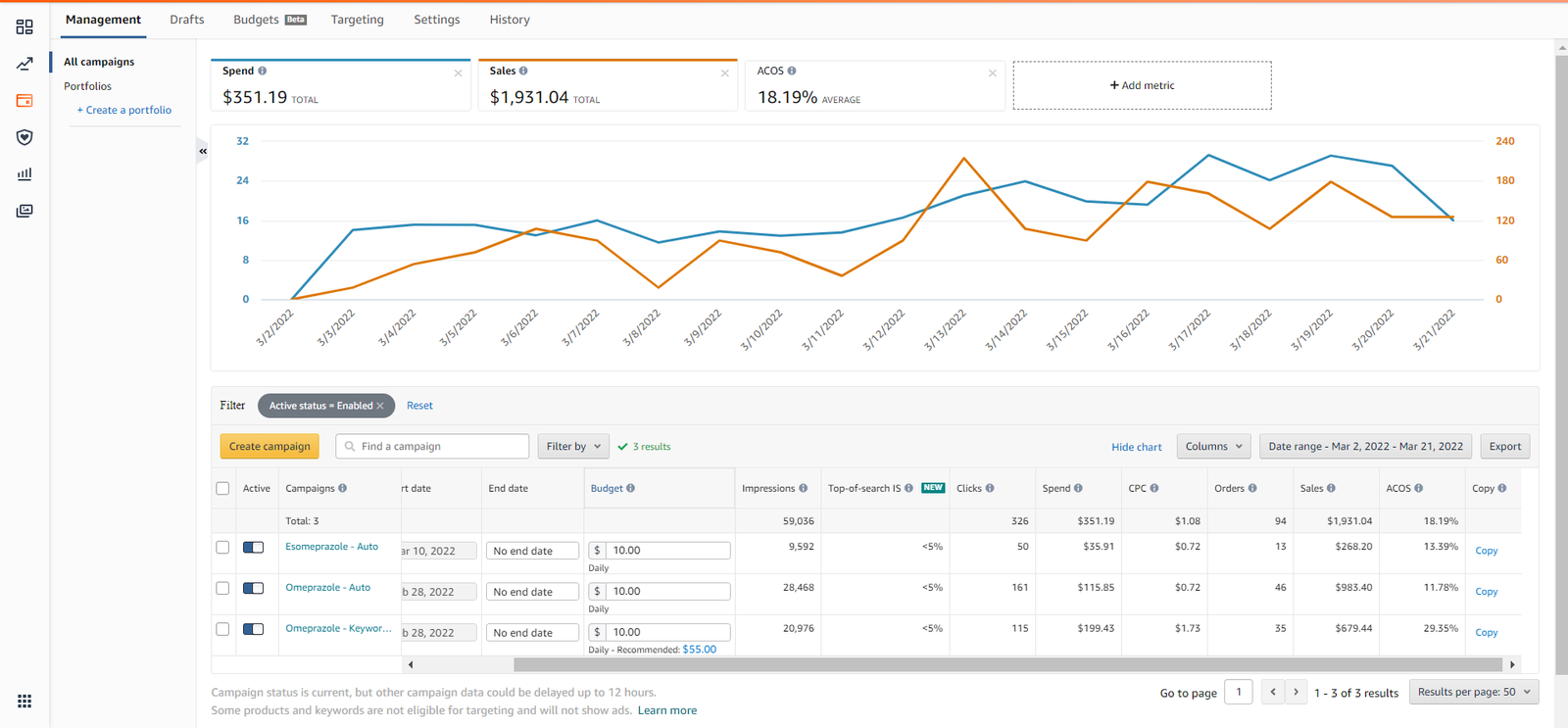Click the info icon next to ACOS metric
Viewport: 1568px width, 728px height.
coord(792,72)
